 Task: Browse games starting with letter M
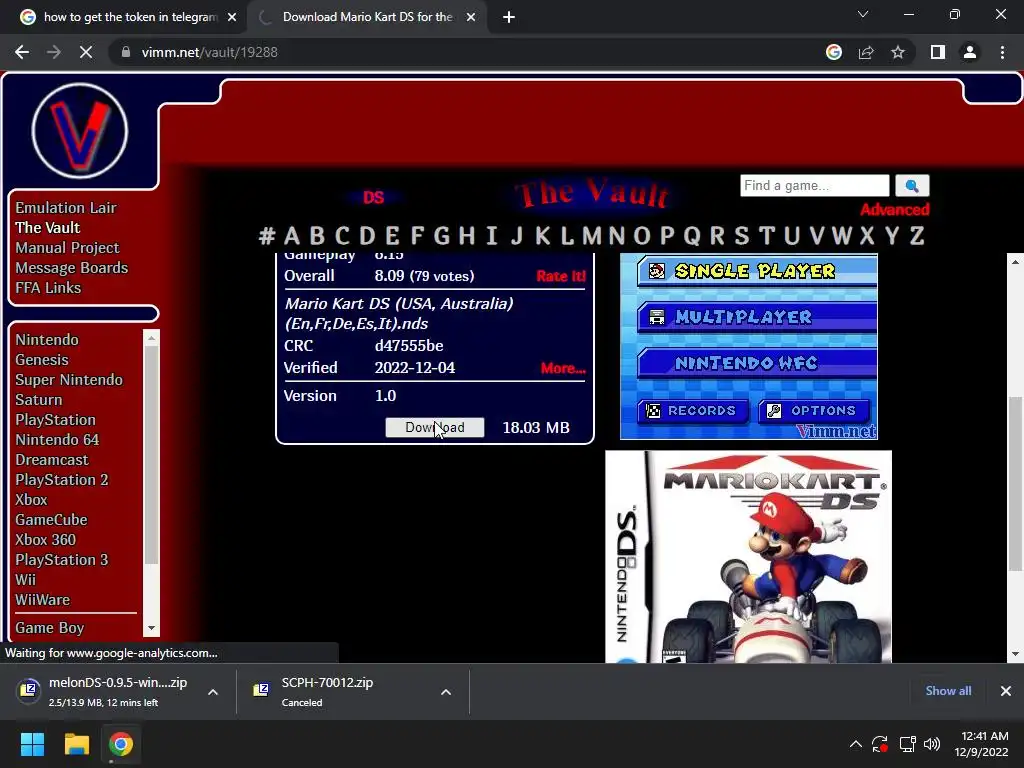pyautogui.click(x=592, y=235)
